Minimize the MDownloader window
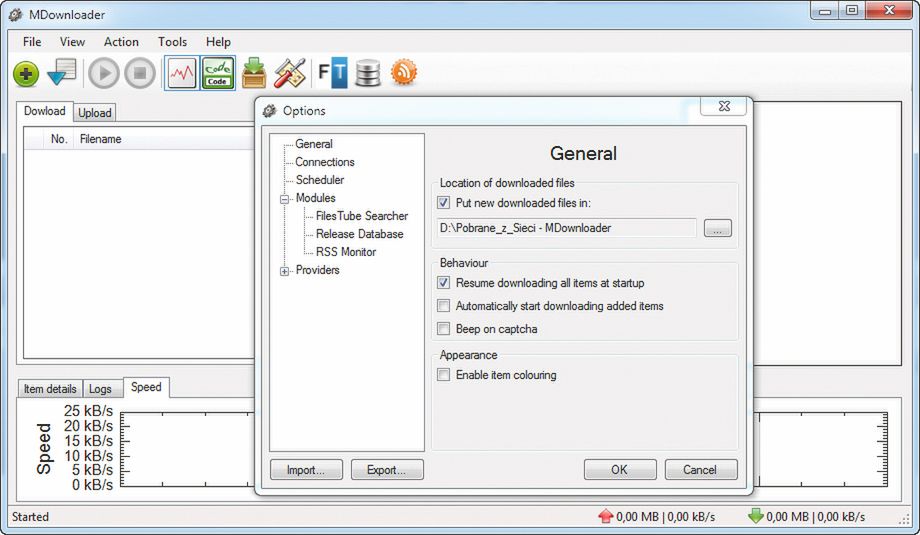 coord(826,11)
